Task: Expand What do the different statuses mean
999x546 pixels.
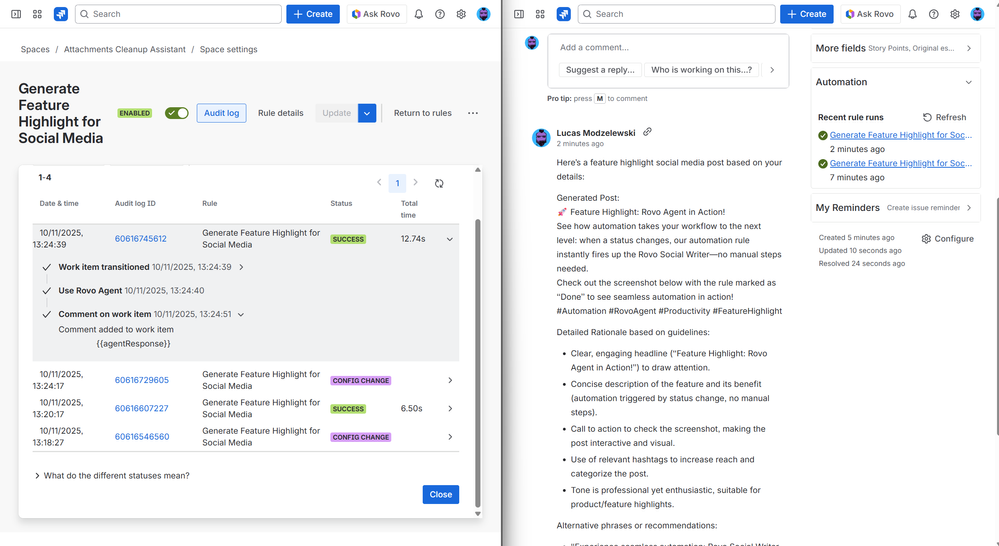Action: (x=112, y=476)
